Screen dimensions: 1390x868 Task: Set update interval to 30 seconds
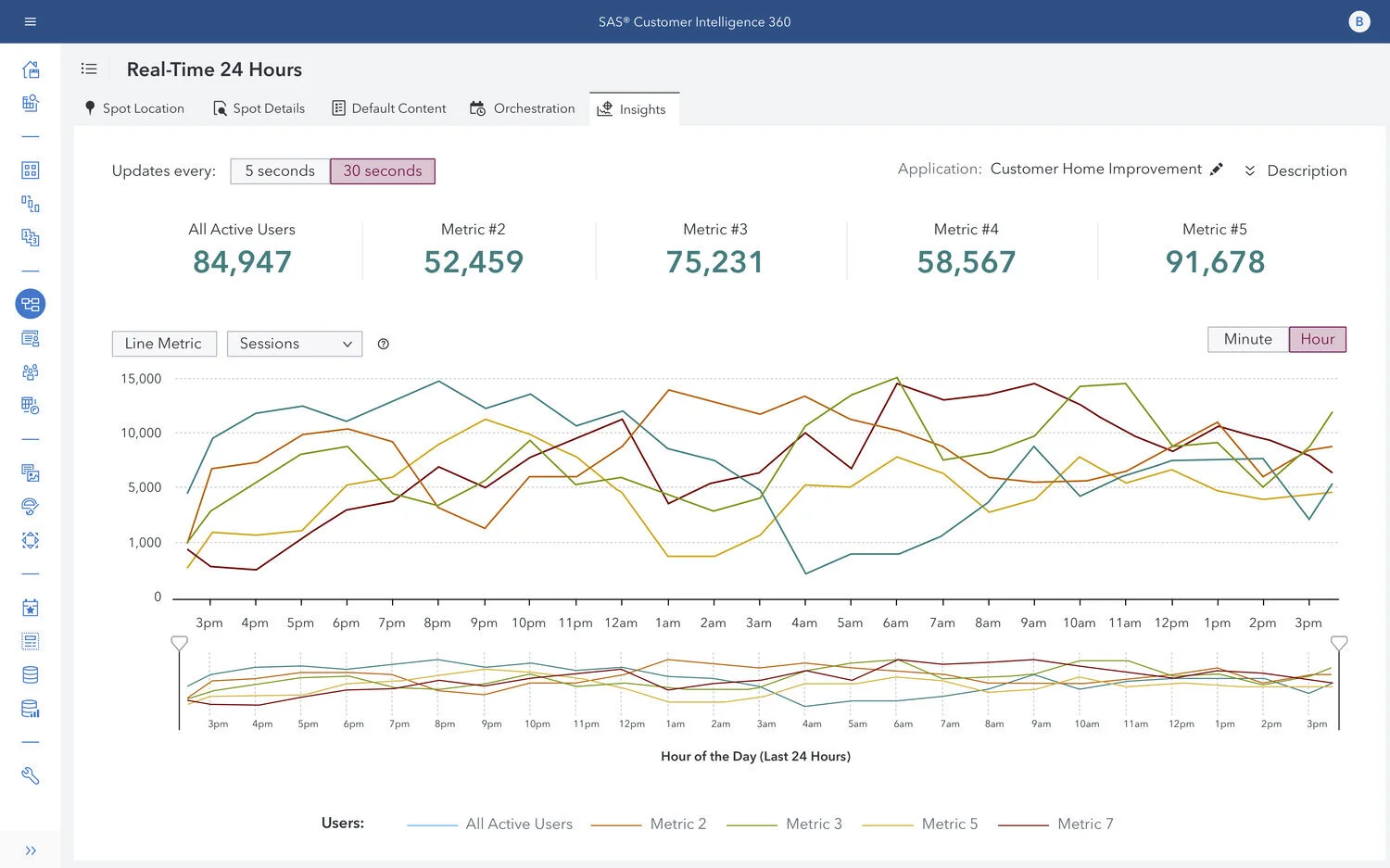point(383,170)
